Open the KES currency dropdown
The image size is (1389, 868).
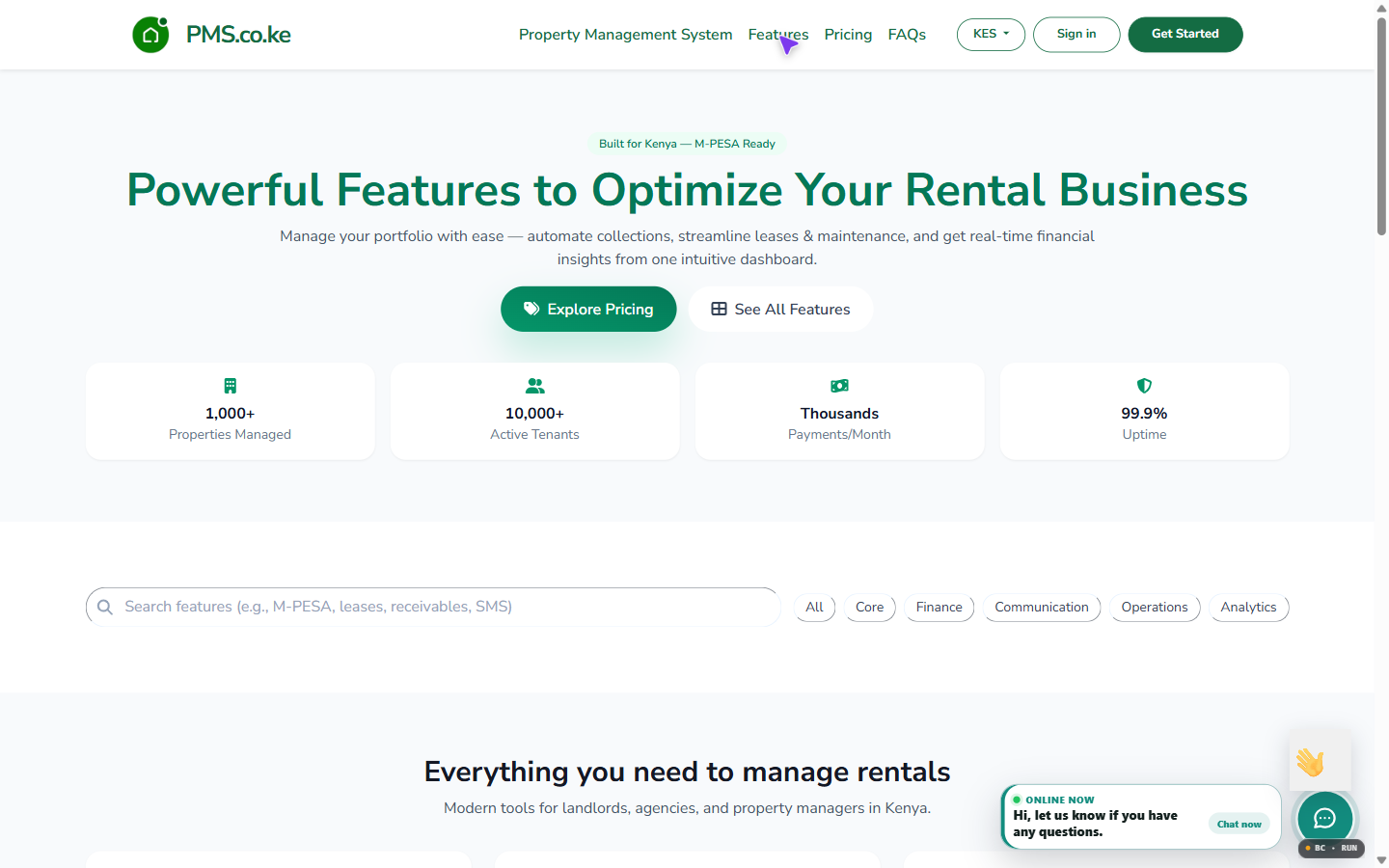tap(991, 35)
